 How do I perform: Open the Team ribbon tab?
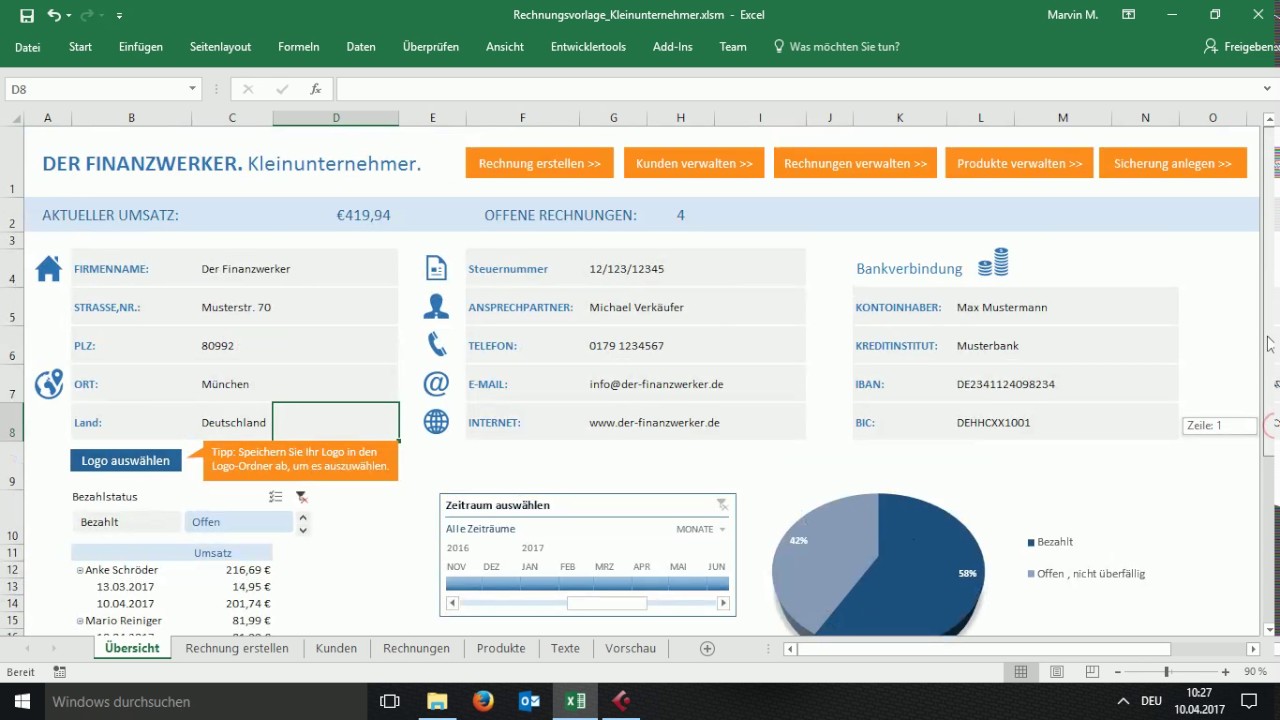pos(733,47)
